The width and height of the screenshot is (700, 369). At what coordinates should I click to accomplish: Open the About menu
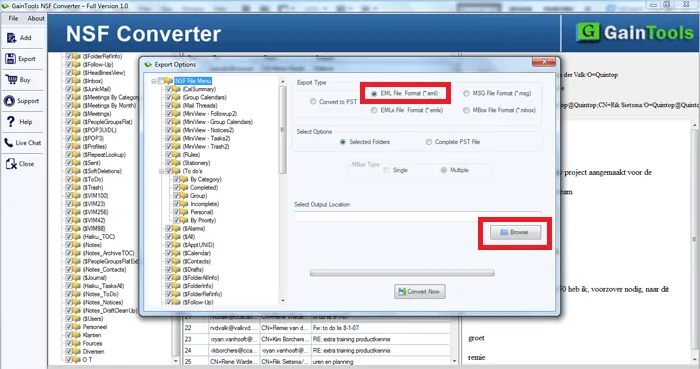36,18
